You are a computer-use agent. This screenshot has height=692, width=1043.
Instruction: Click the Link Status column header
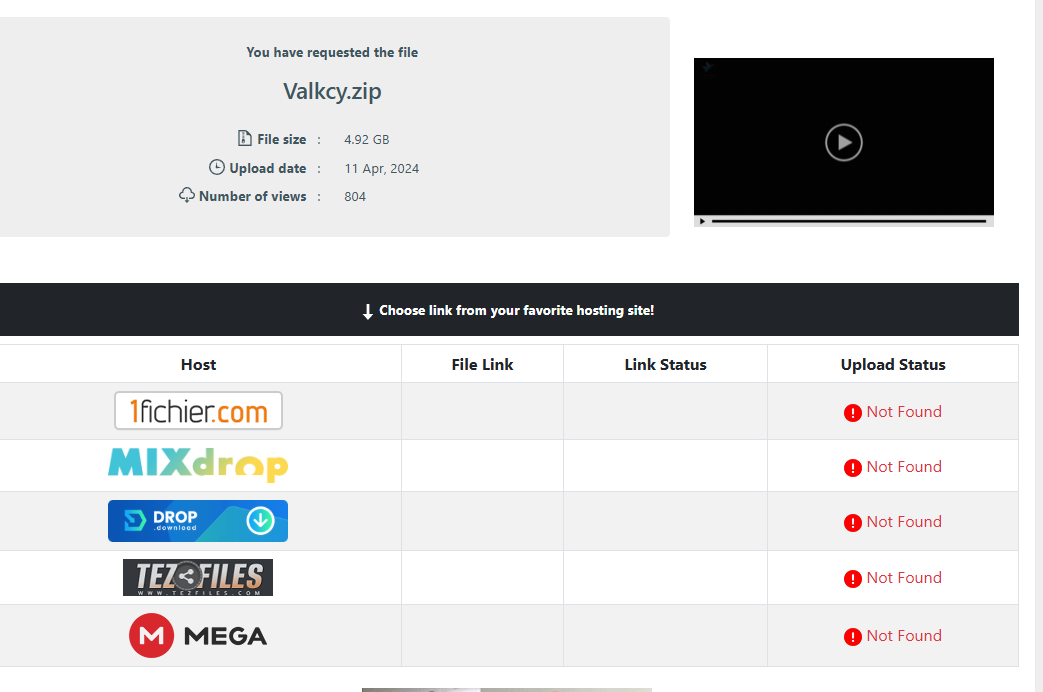click(x=665, y=364)
